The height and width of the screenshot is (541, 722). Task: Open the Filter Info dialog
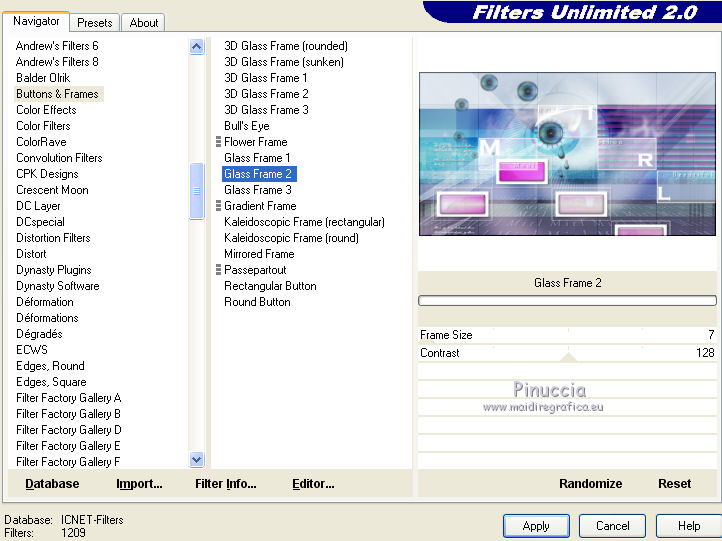tap(226, 483)
